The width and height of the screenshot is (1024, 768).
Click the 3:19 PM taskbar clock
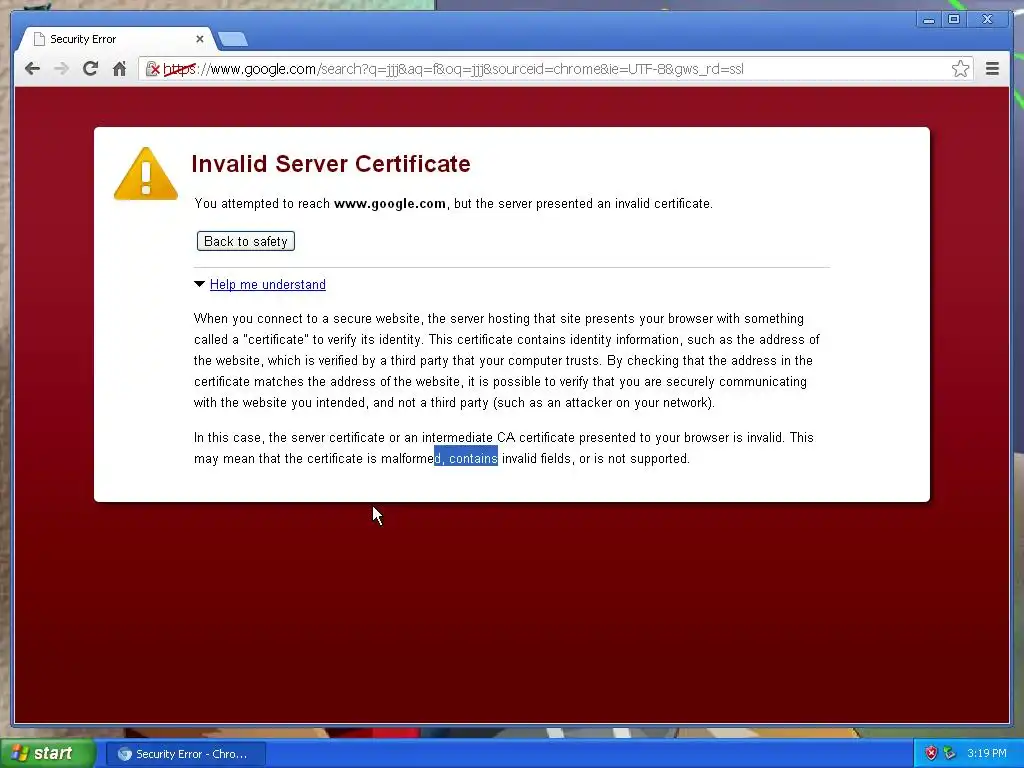coord(987,753)
